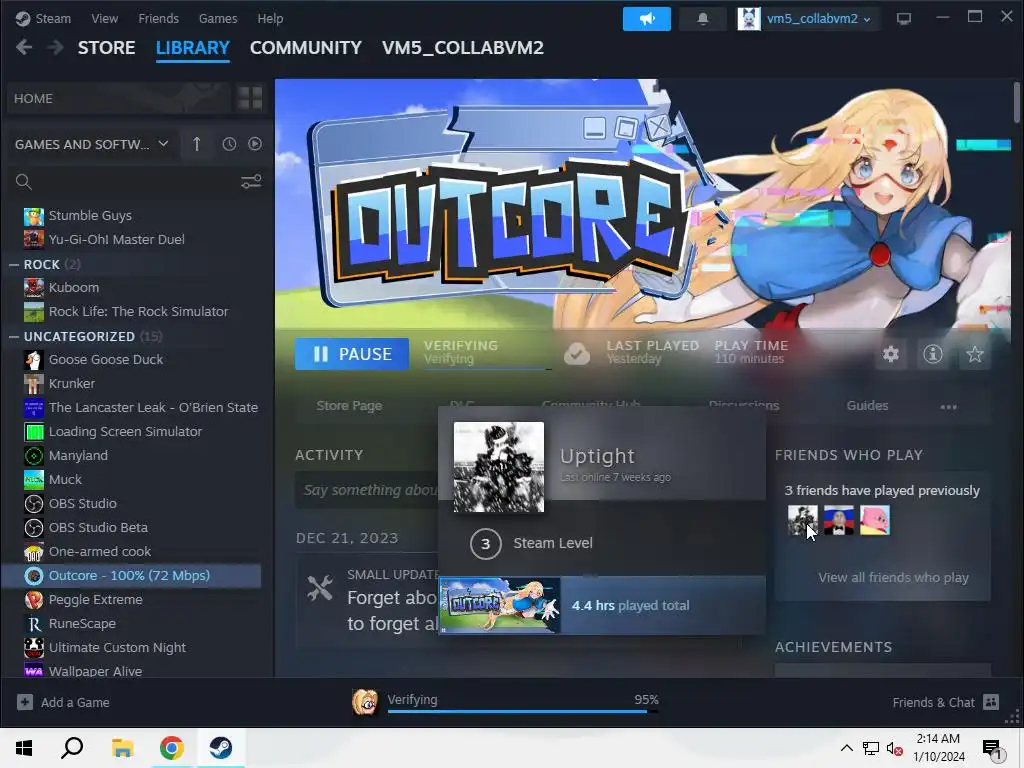1024x768 pixels.
Task: Open Chrome from the taskbar
Action: tap(172, 748)
